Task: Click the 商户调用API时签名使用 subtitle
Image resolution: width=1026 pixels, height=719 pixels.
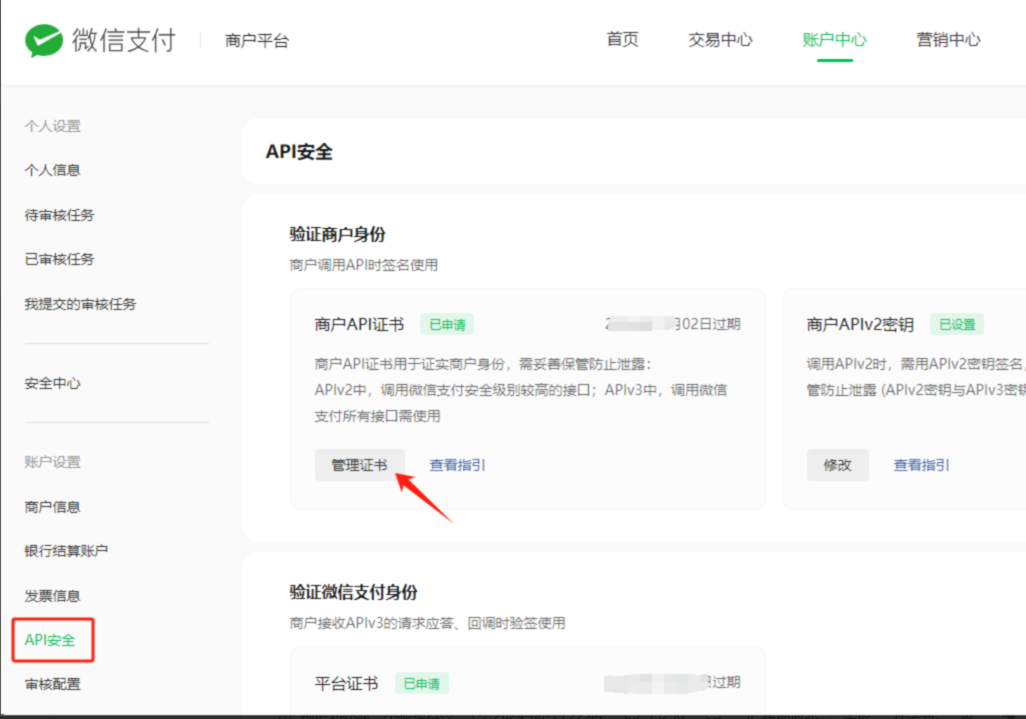Action: (x=364, y=265)
